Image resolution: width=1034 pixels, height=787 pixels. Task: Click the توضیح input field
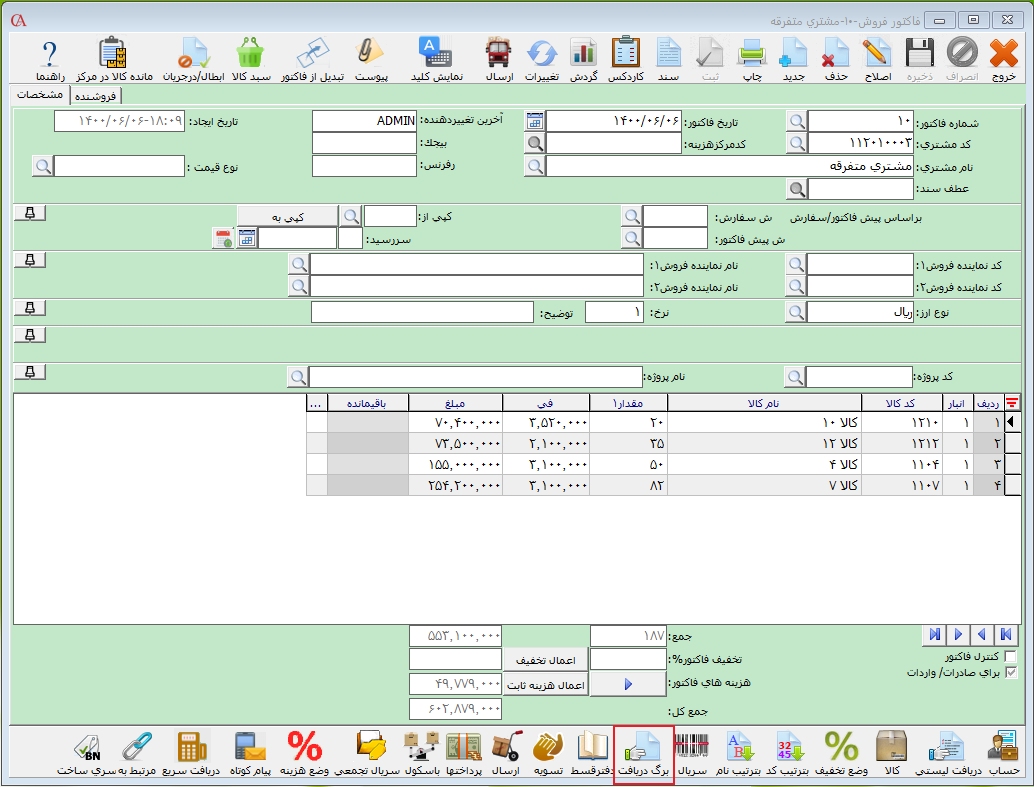coord(422,312)
